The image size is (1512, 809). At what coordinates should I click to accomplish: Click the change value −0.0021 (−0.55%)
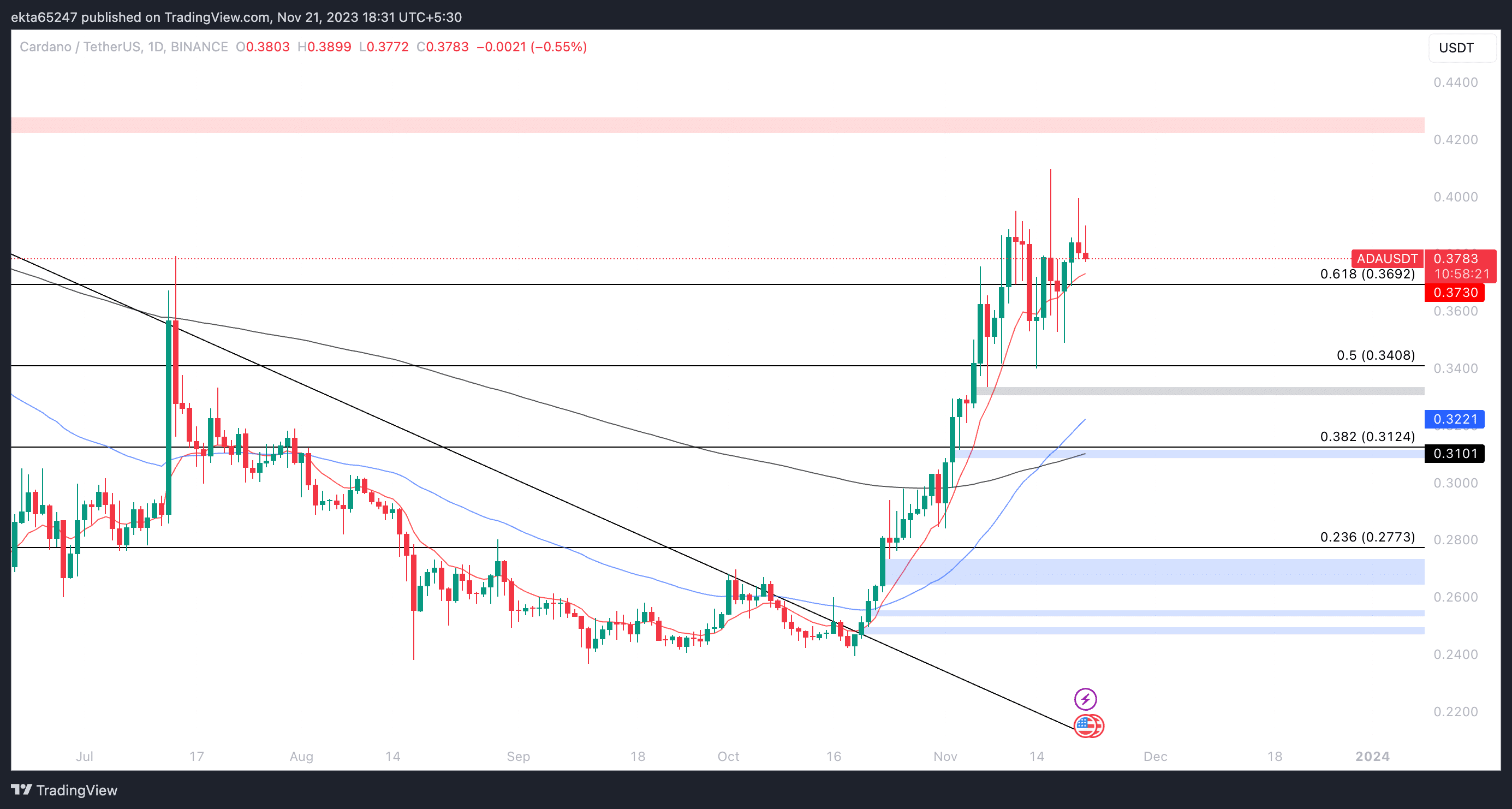pos(531,47)
